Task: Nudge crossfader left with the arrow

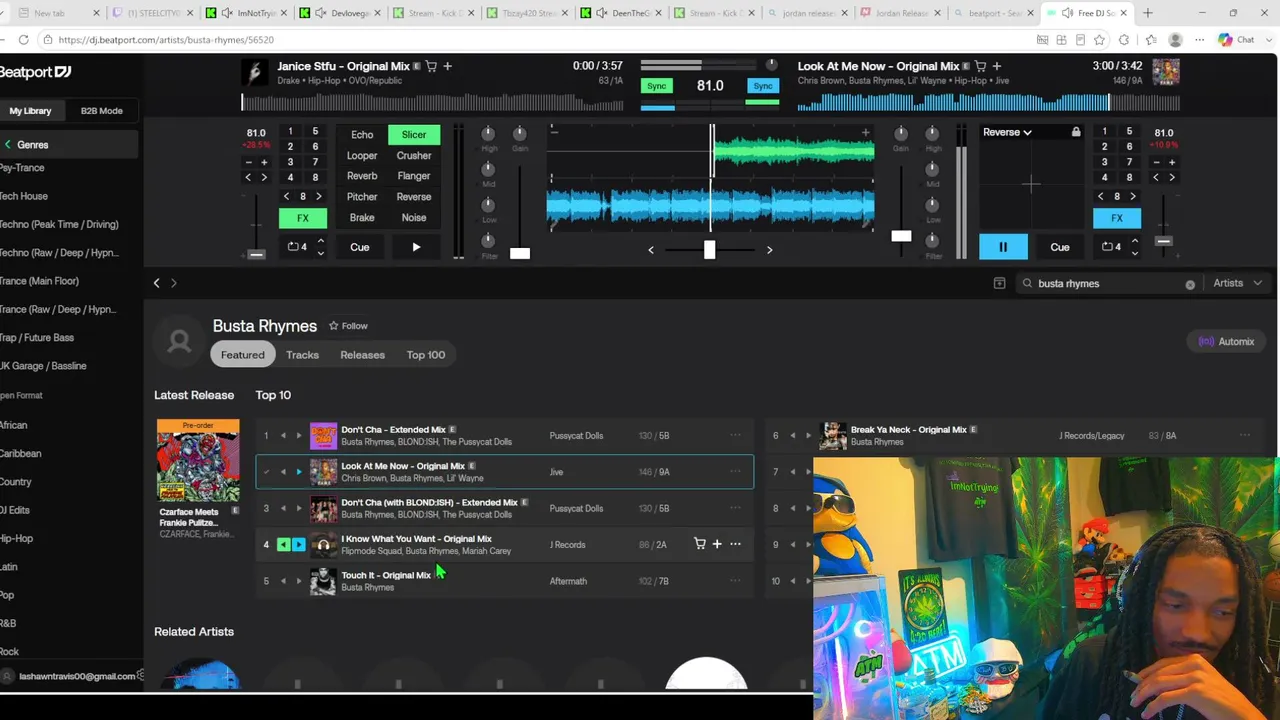Action: pyautogui.click(x=651, y=250)
